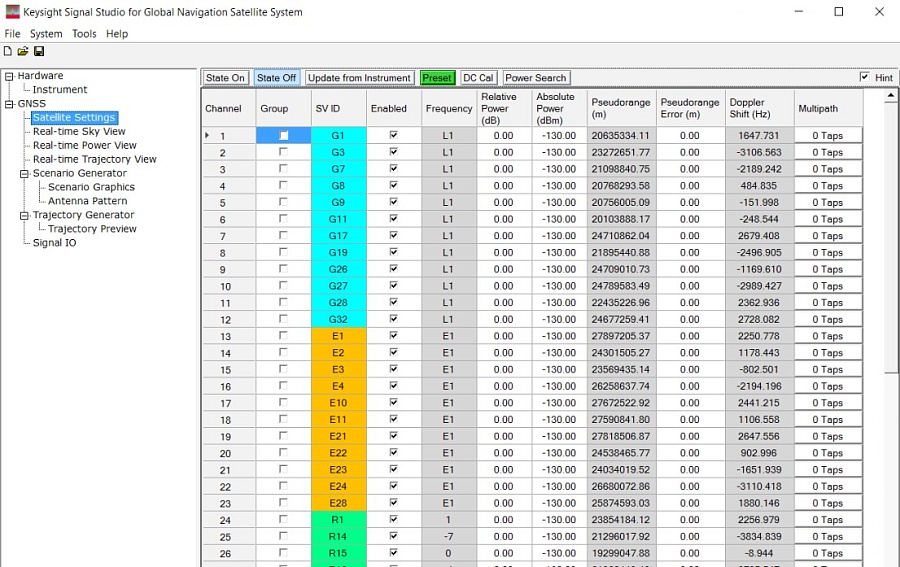900x567 pixels.
Task: Click the scrollbar up arrow in table
Action: (891, 96)
